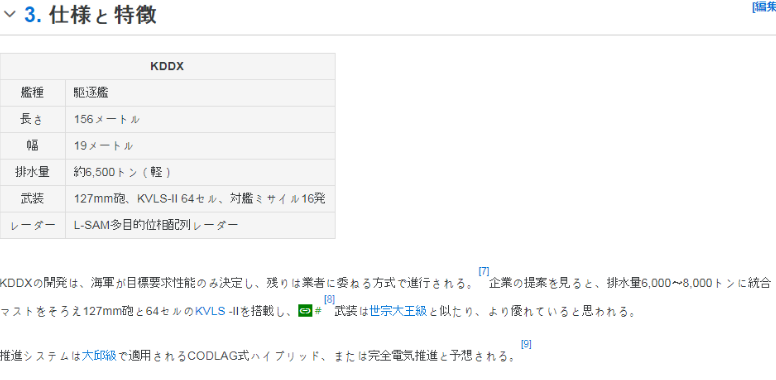This screenshot has height=380, width=776.
Task: Follow the 世宗大王級 link
Action: 398,312
